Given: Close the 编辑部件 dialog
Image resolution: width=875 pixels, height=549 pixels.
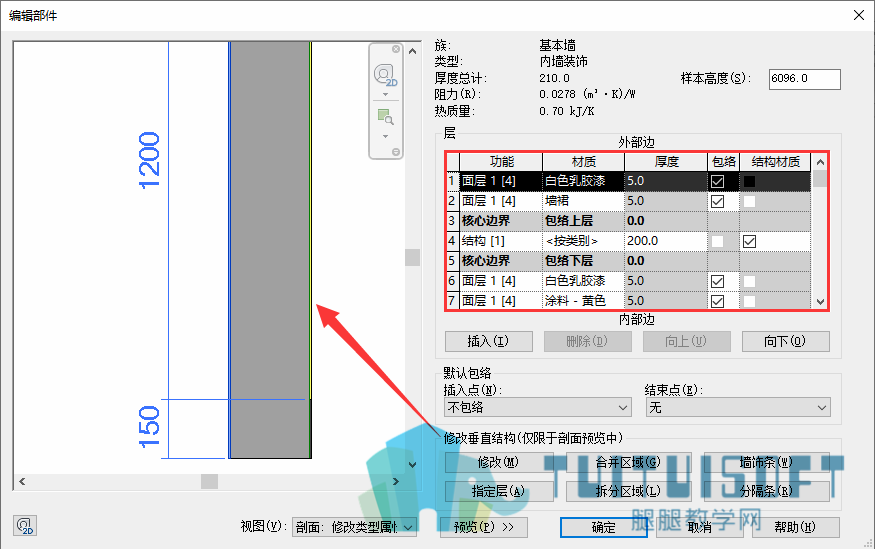Looking at the screenshot, I should [859, 15].
